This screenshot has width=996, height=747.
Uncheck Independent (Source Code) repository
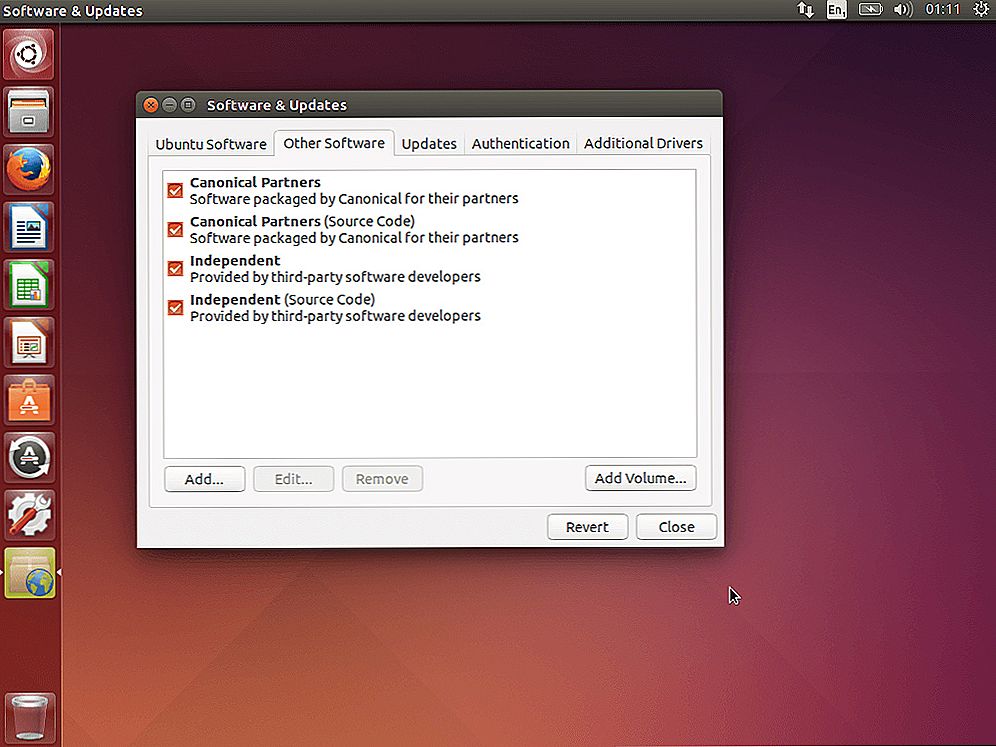click(175, 307)
